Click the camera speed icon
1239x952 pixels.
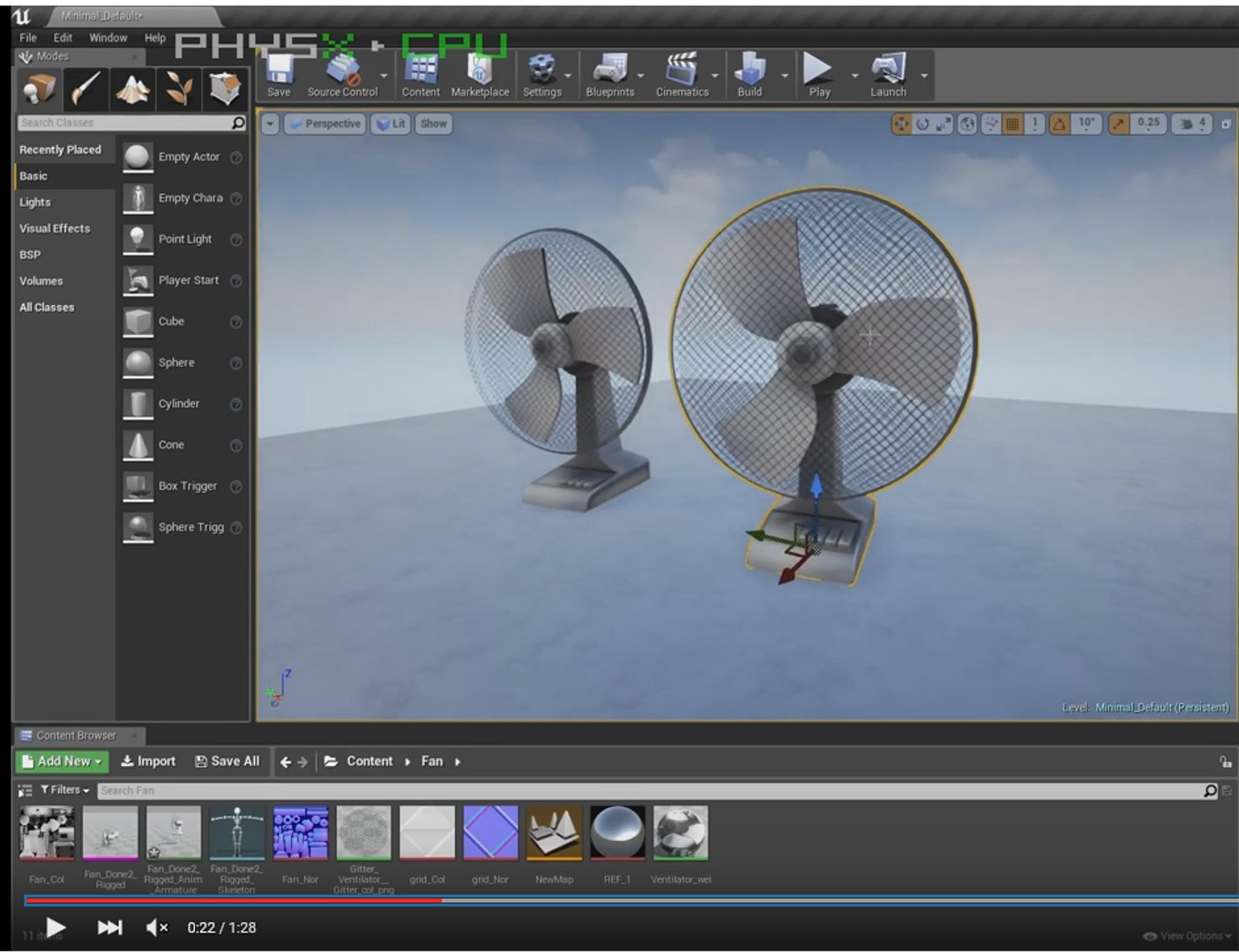coord(1186,124)
